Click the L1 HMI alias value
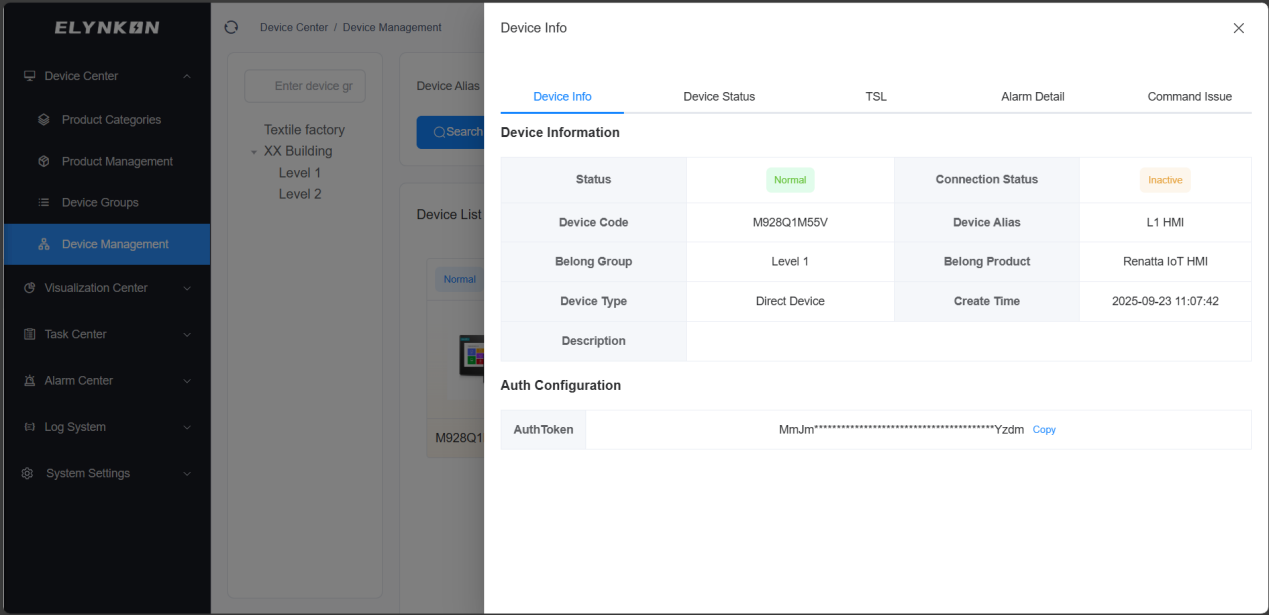Viewport: 1269px width, 615px height. point(1165,222)
